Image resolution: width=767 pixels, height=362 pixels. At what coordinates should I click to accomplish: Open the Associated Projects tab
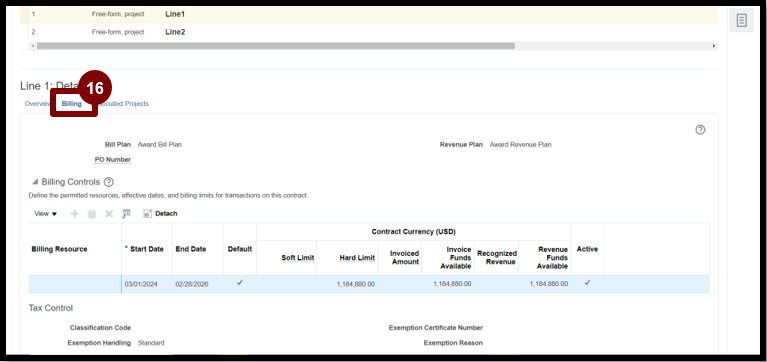(123, 104)
